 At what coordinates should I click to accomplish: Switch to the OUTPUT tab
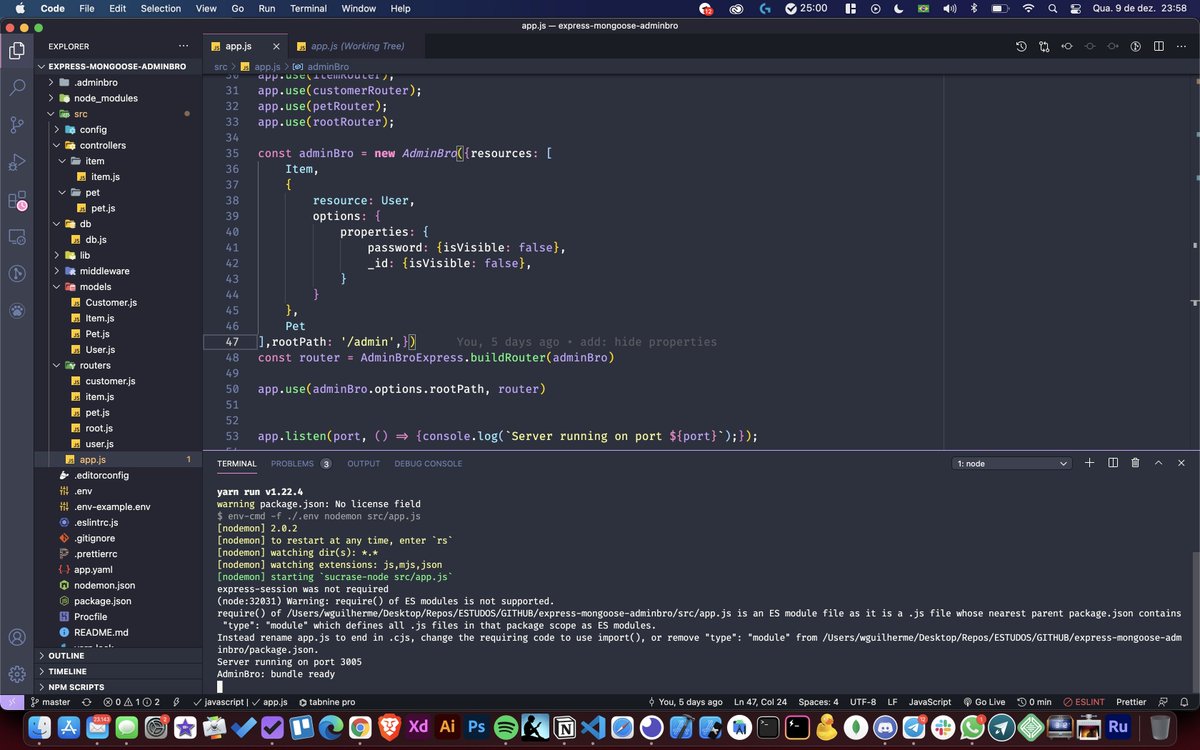tap(363, 464)
